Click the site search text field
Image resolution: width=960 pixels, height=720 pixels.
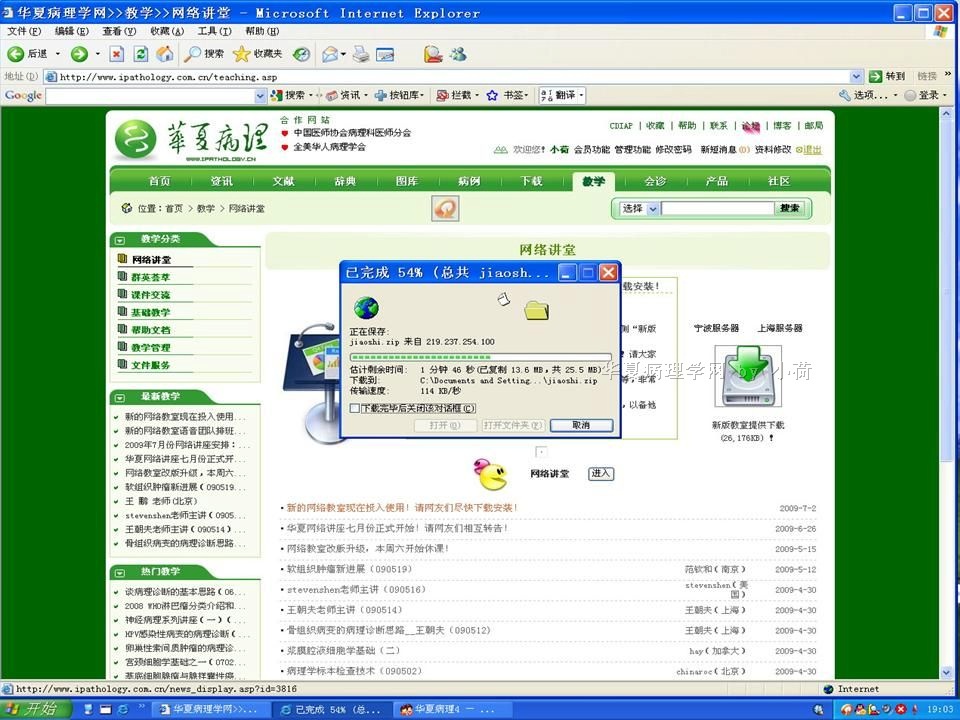coord(718,209)
